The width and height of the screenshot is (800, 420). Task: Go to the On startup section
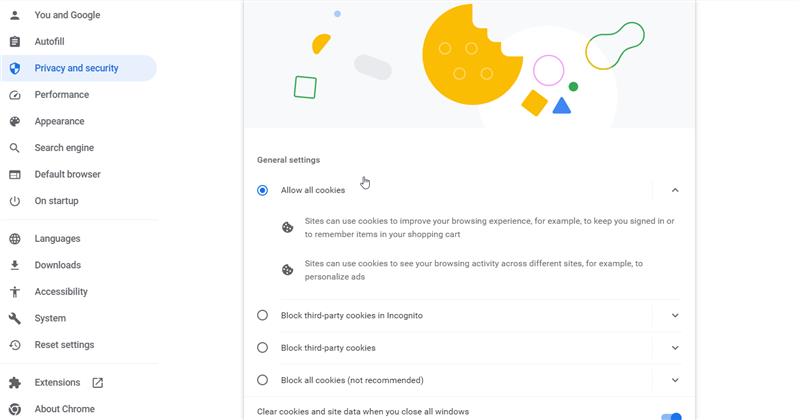tap(56, 201)
